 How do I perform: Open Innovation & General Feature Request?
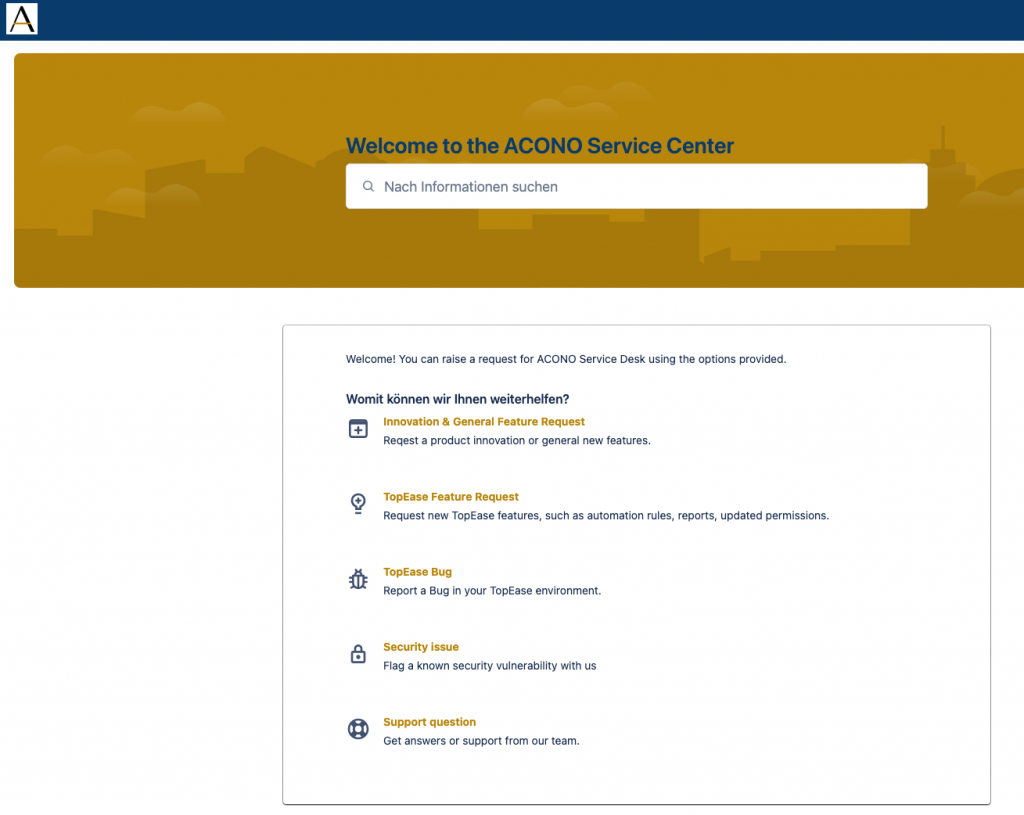pos(483,422)
